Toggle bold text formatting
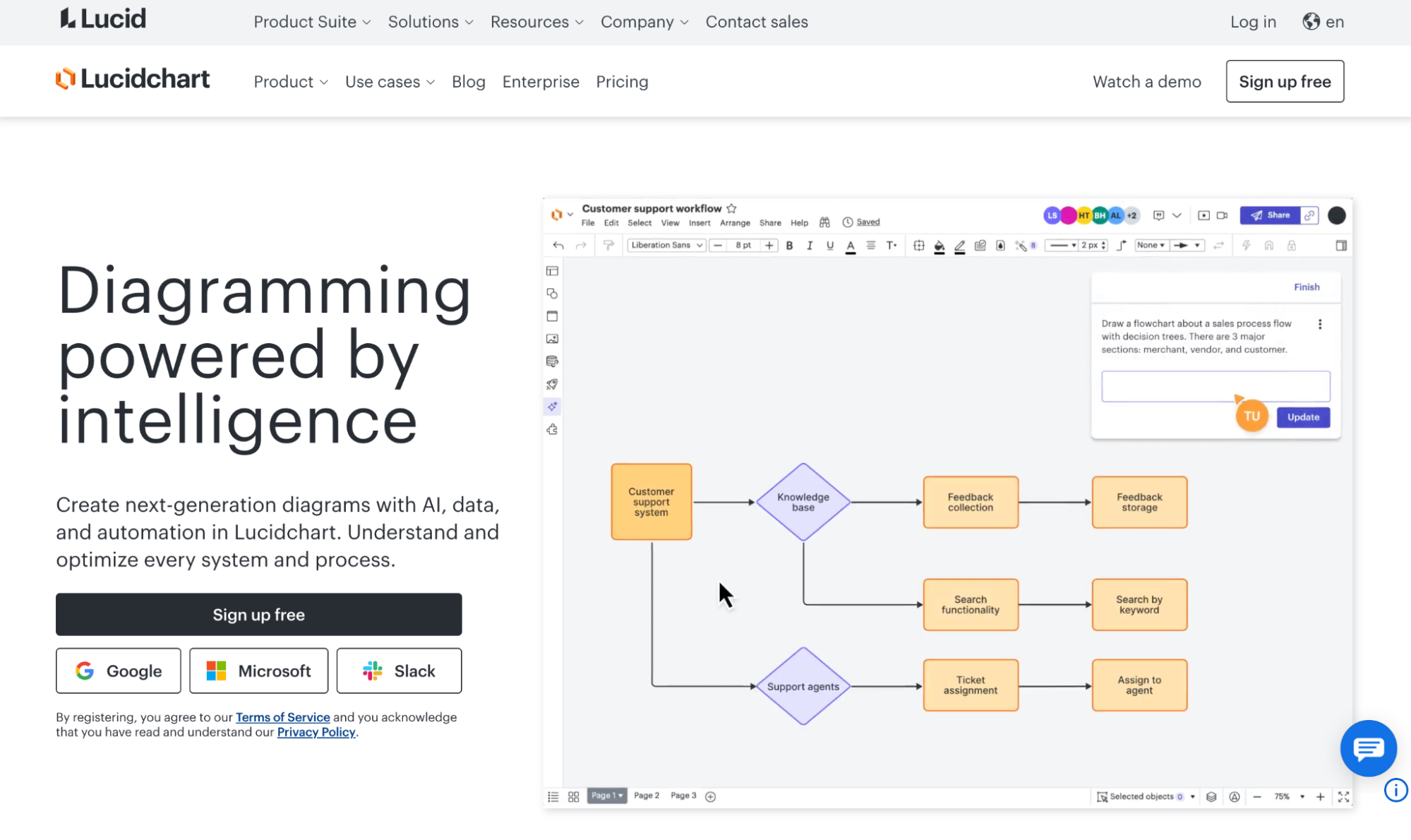The image size is (1411, 840). [790, 245]
